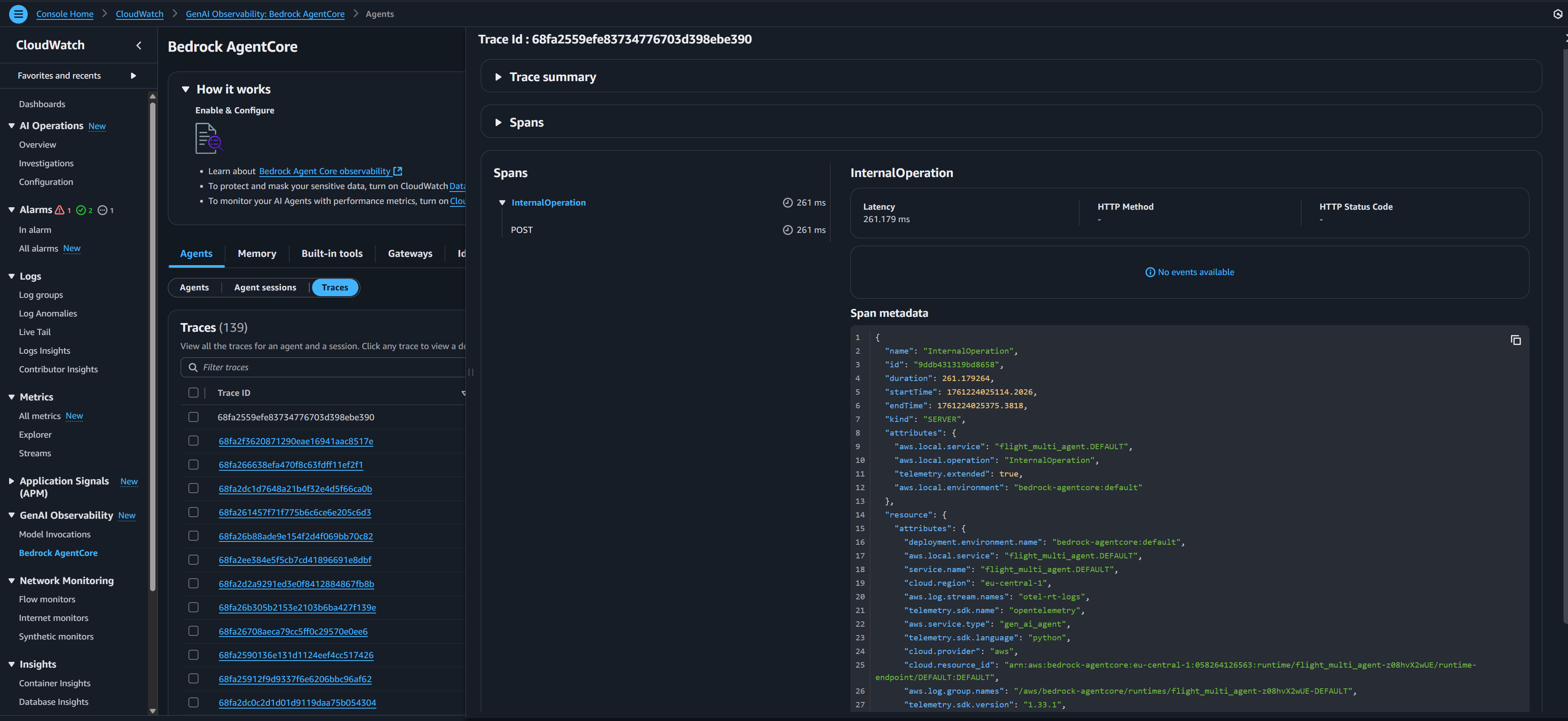
Task: Copy span metadata to clipboard
Action: (1515, 340)
